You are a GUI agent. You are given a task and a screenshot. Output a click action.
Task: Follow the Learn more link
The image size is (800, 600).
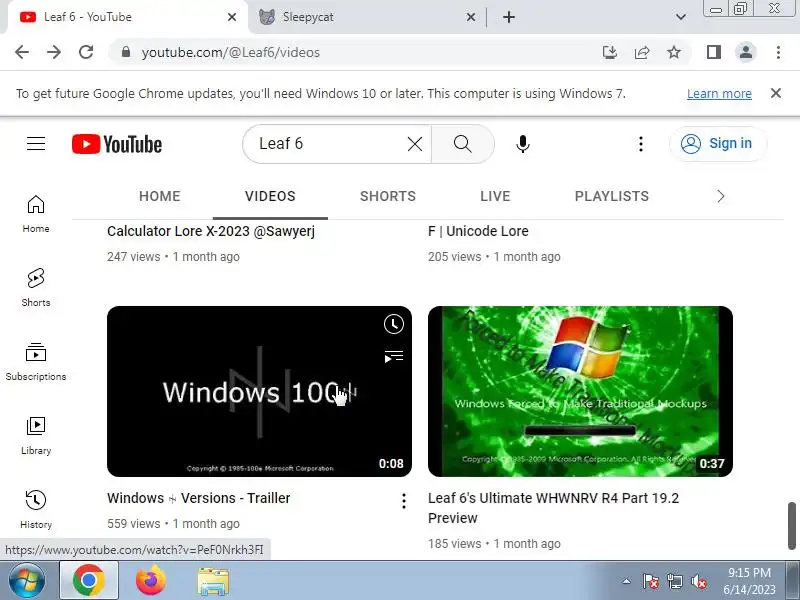(719, 94)
